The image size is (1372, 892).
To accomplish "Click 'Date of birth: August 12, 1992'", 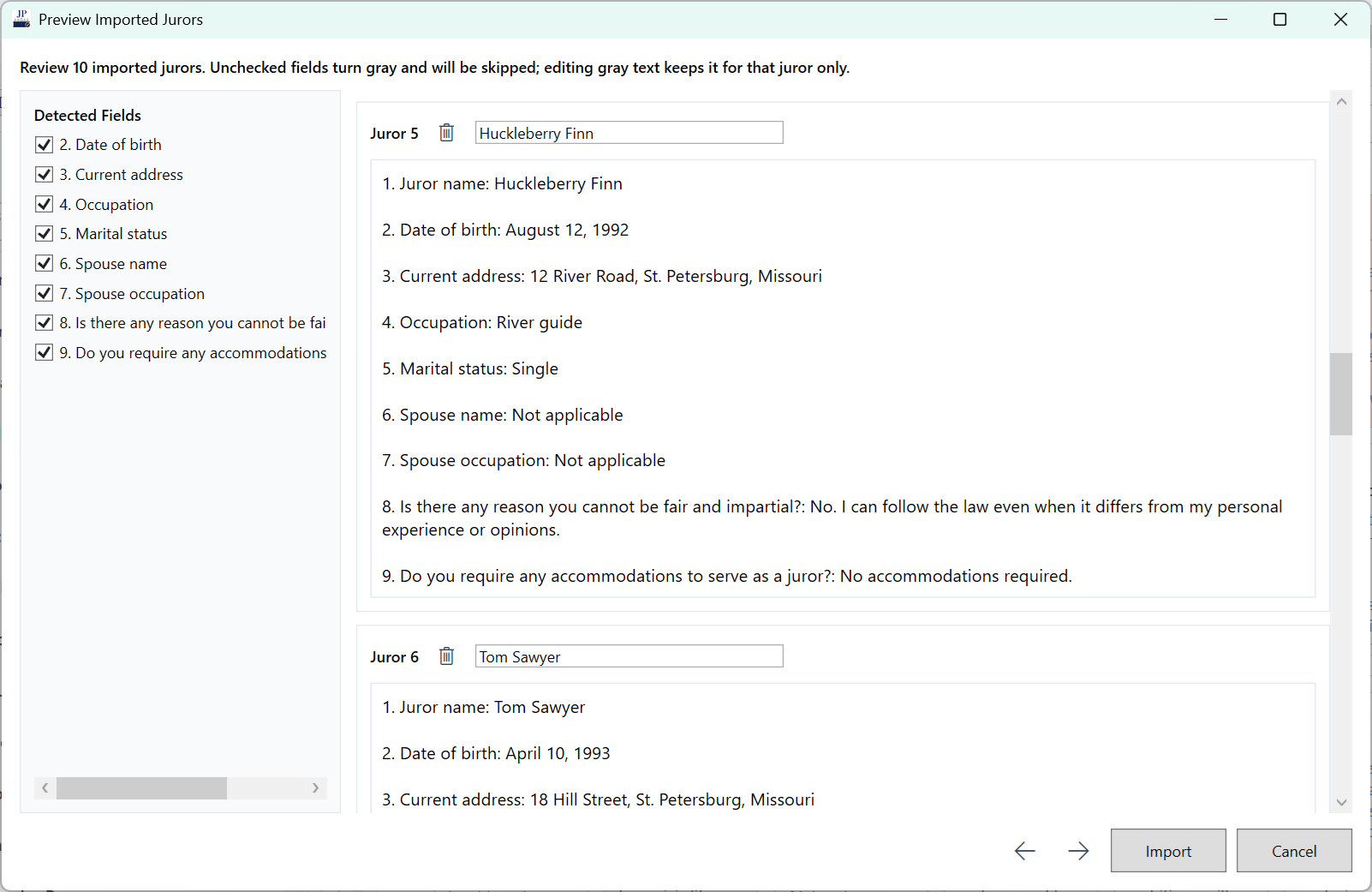I will pos(505,230).
